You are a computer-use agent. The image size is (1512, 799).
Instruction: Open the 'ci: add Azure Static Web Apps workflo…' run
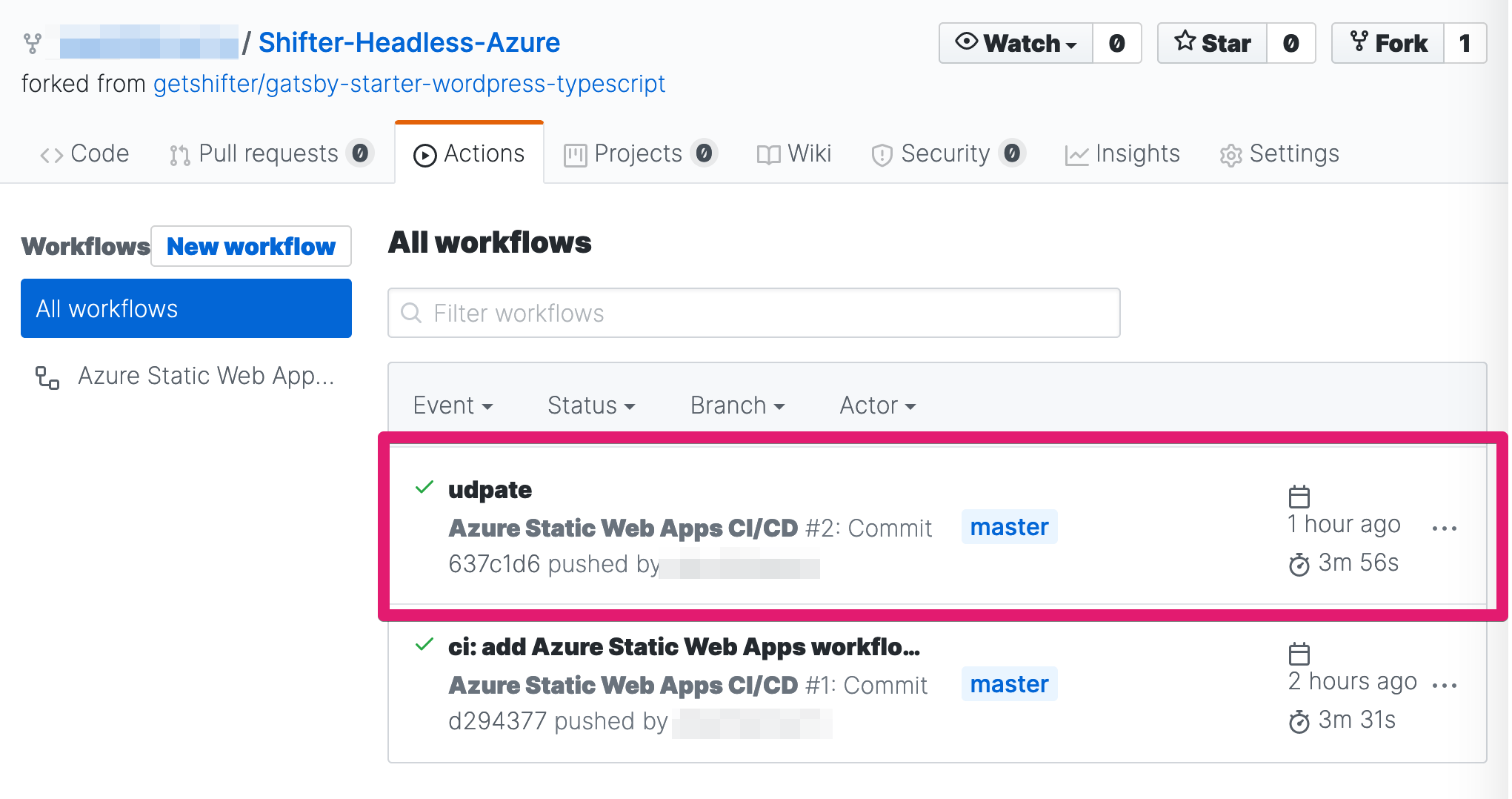coord(684,646)
